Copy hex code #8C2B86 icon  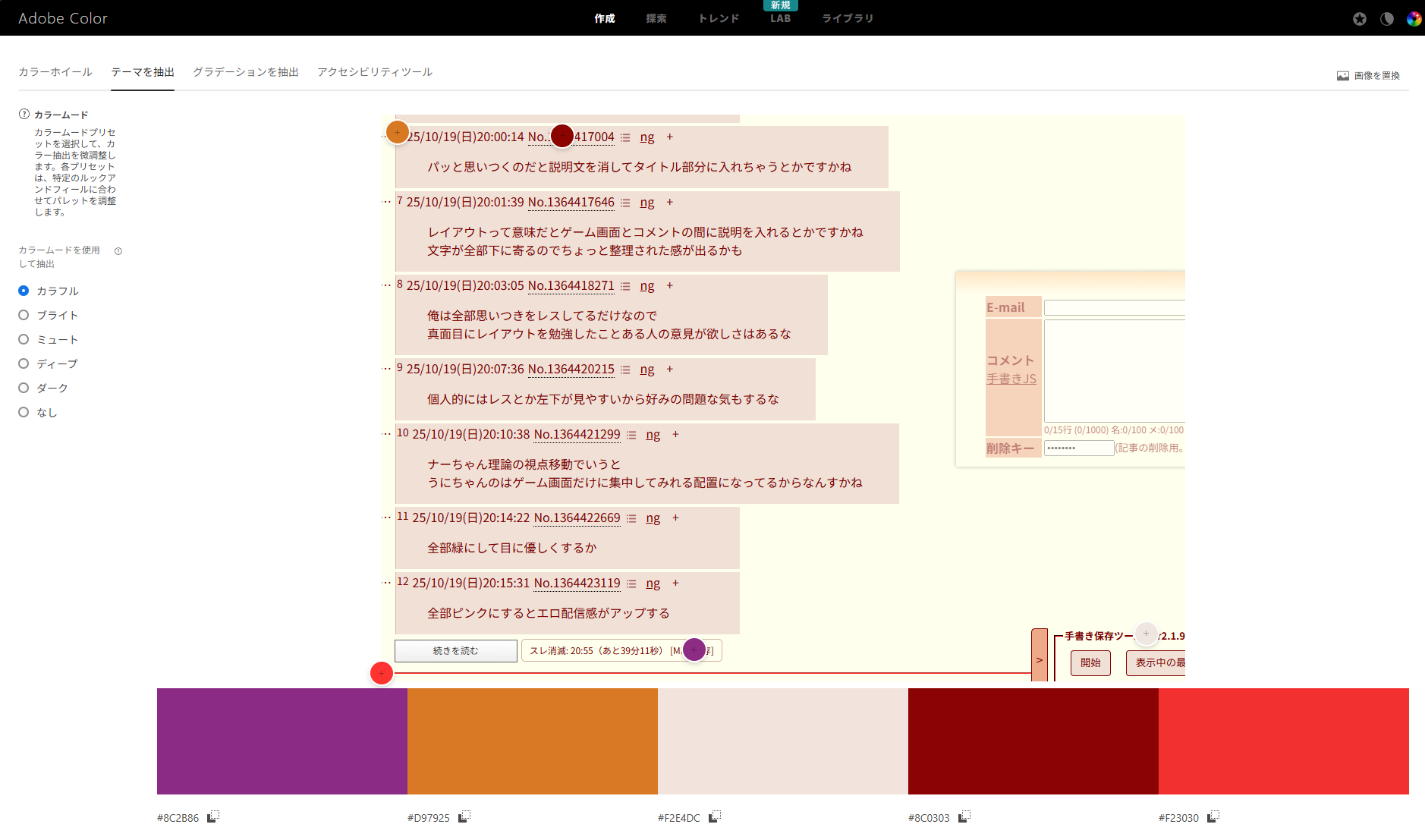(x=213, y=816)
